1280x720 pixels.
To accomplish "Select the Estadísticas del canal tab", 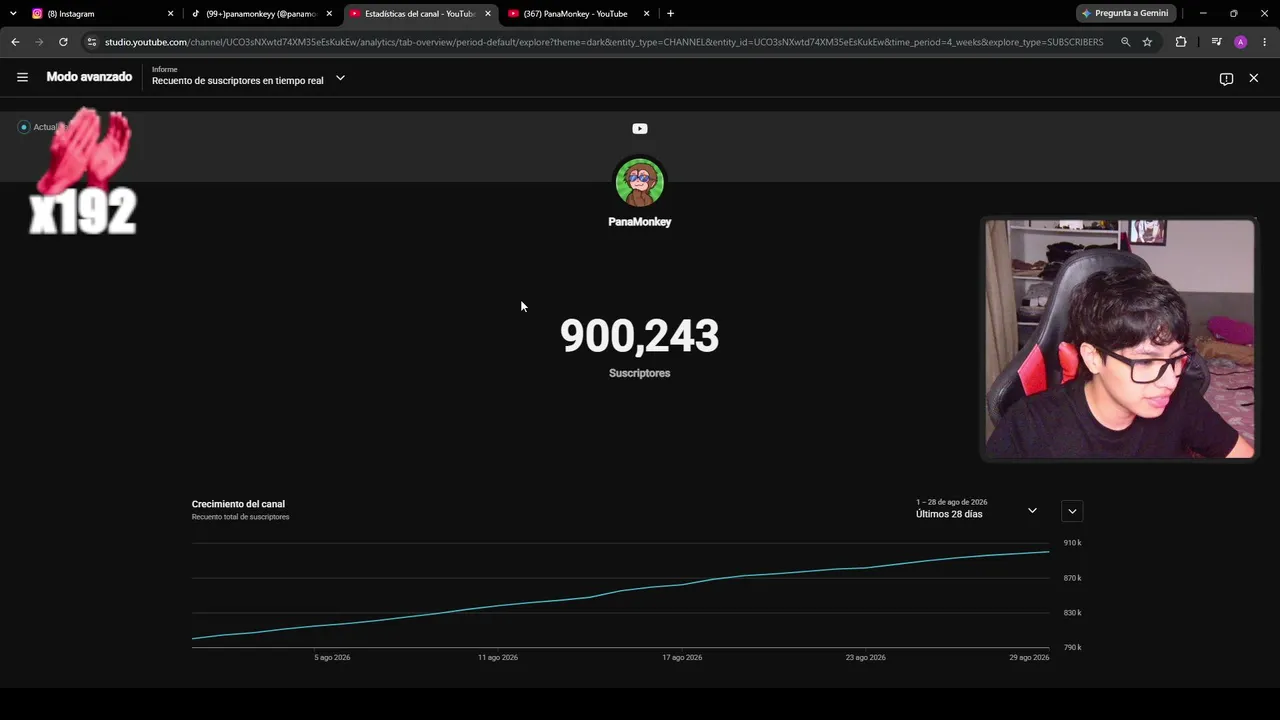I will (x=420, y=14).
